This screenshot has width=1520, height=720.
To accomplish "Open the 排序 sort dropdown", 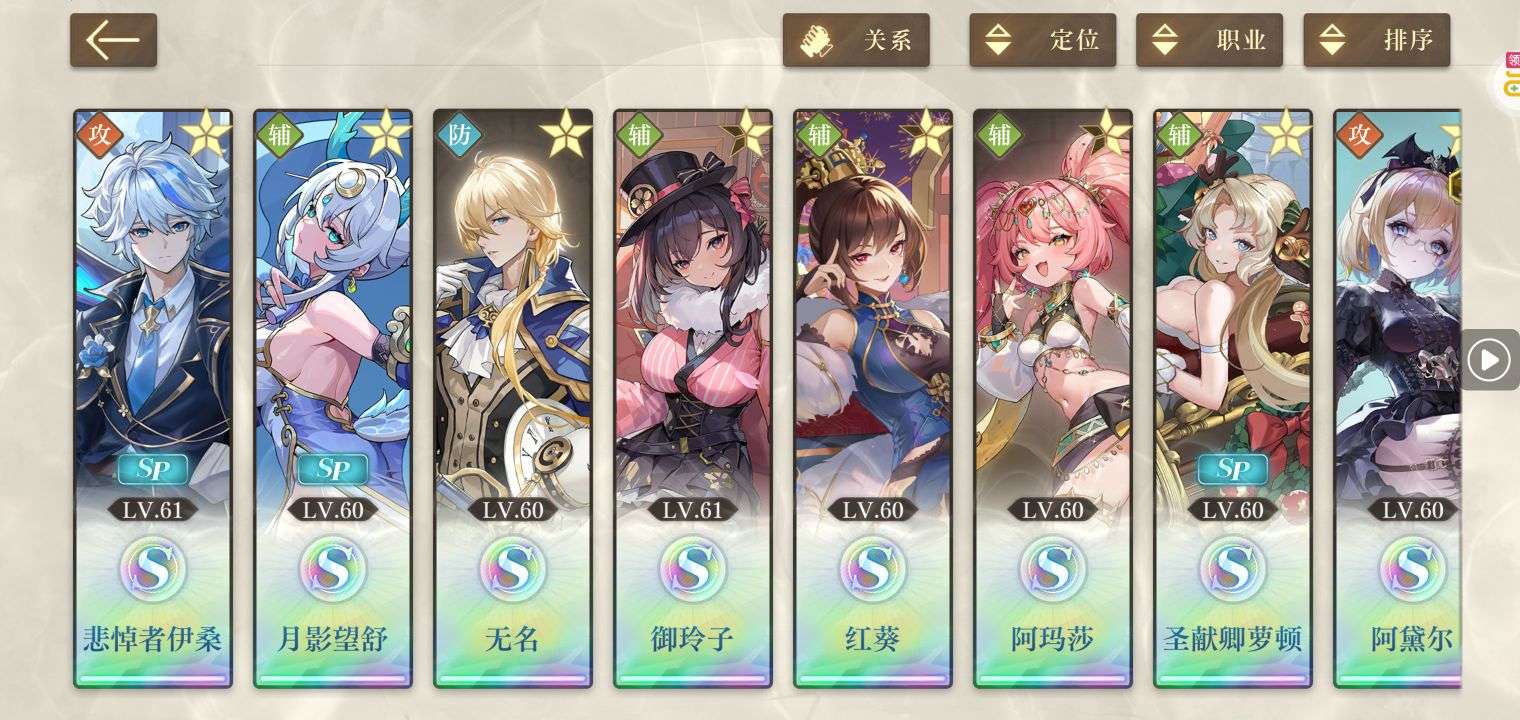I will [x=1377, y=40].
